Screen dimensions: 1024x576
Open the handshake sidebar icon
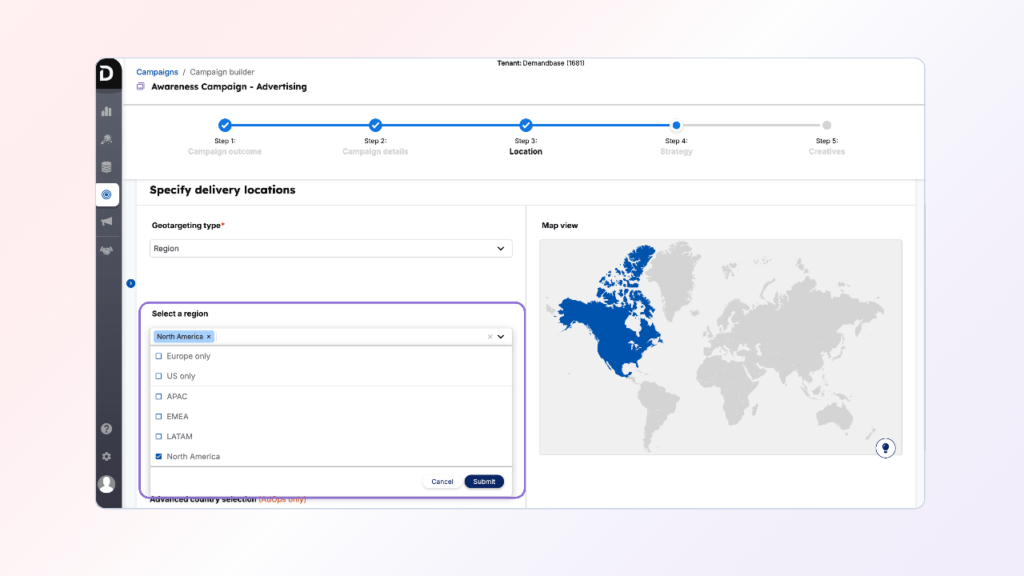click(107, 250)
